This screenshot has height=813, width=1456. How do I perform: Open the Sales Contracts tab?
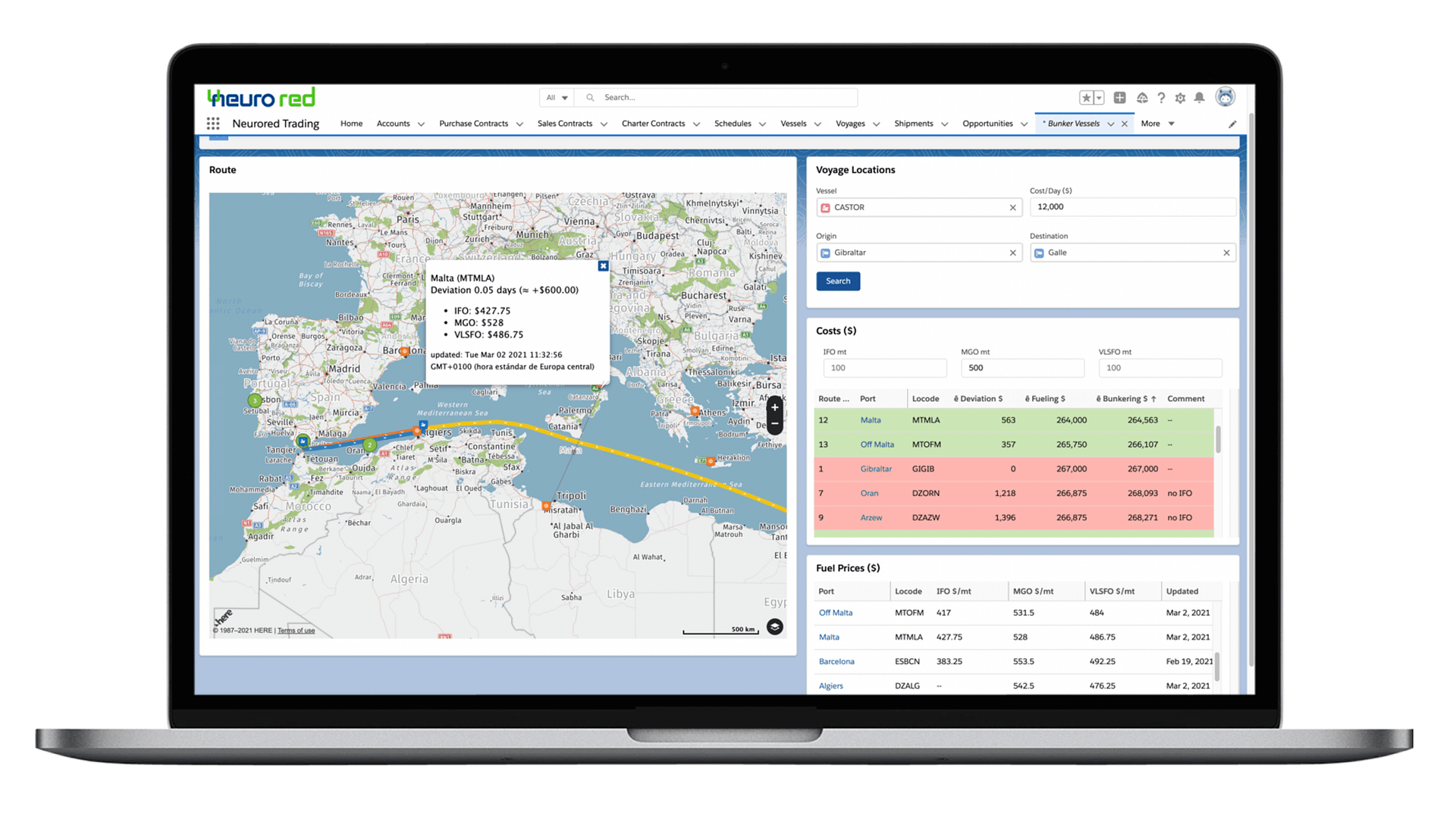pos(565,124)
